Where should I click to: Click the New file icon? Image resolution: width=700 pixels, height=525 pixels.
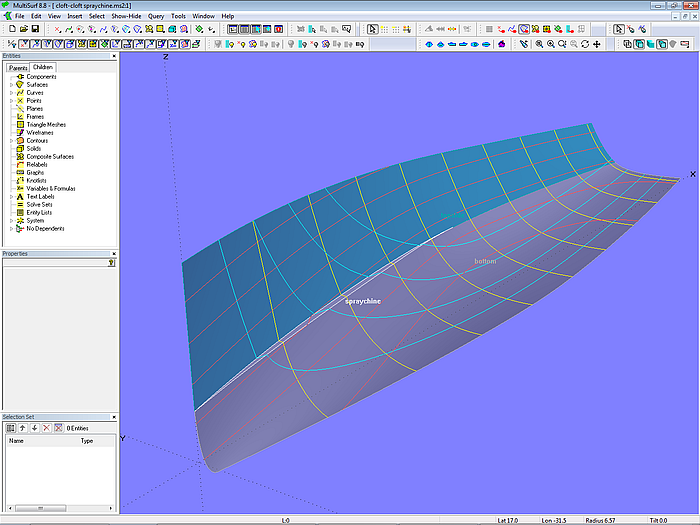tap(11, 29)
